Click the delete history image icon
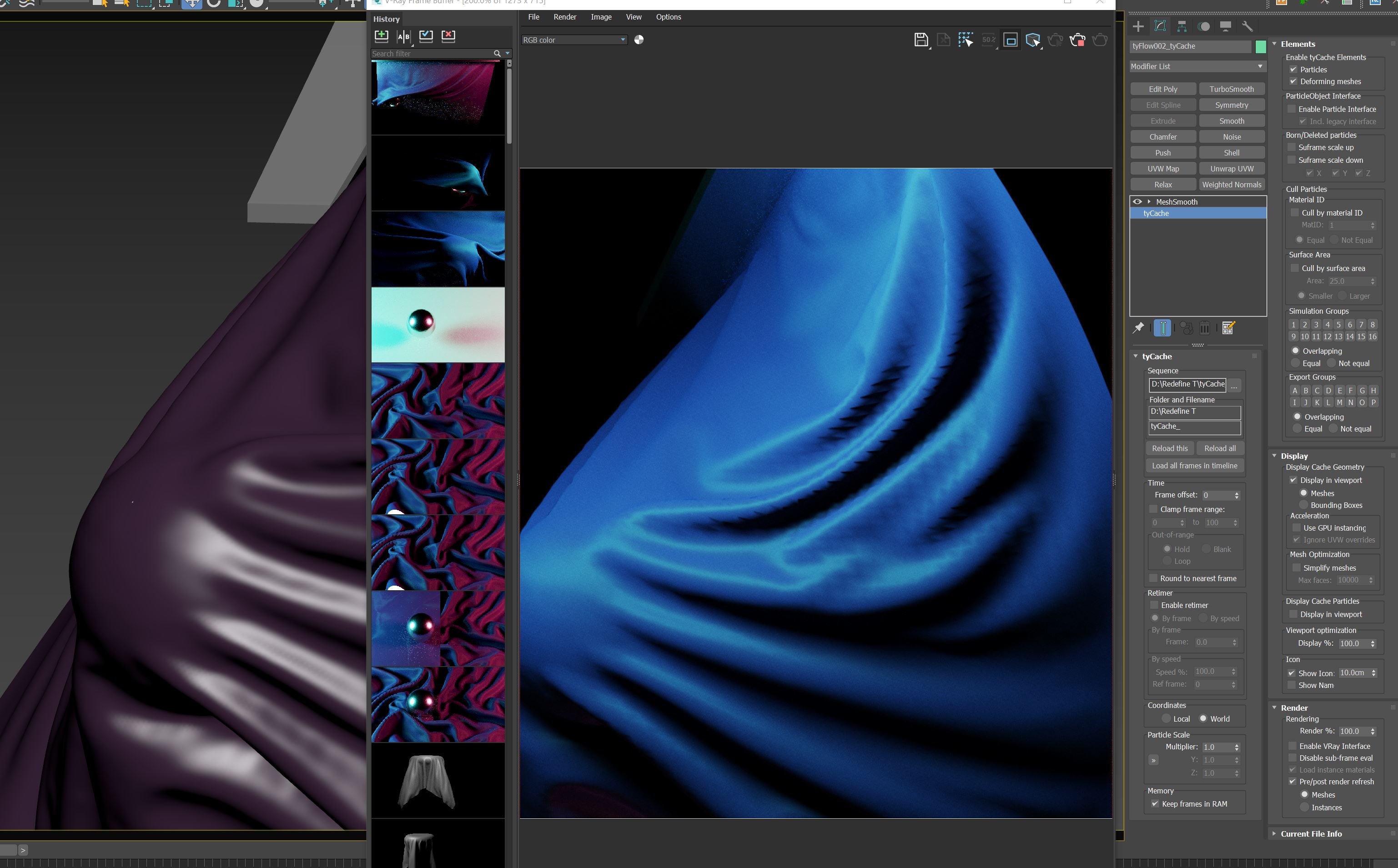Image resolution: width=1398 pixels, height=868 pixels. coord(448,36)
